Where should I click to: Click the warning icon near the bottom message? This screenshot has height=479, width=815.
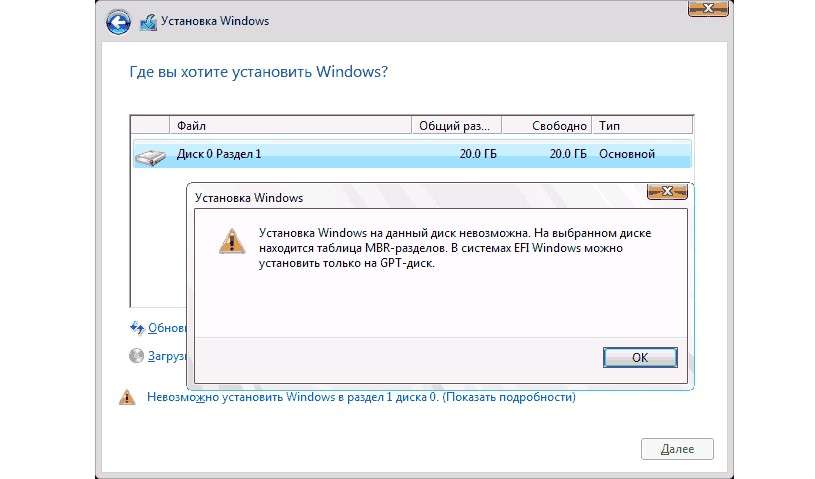(x=127, y=397)
